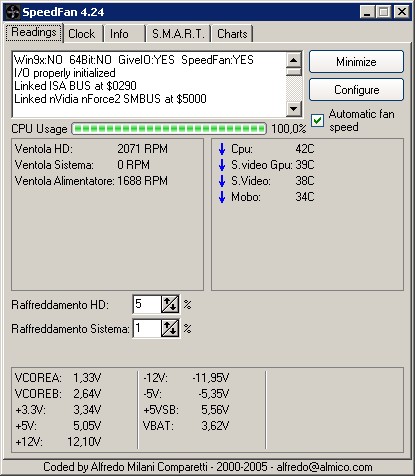Click the 'I/O properly initialized' log line
This screenshot has height=476, width=415.
coord(65,73)
